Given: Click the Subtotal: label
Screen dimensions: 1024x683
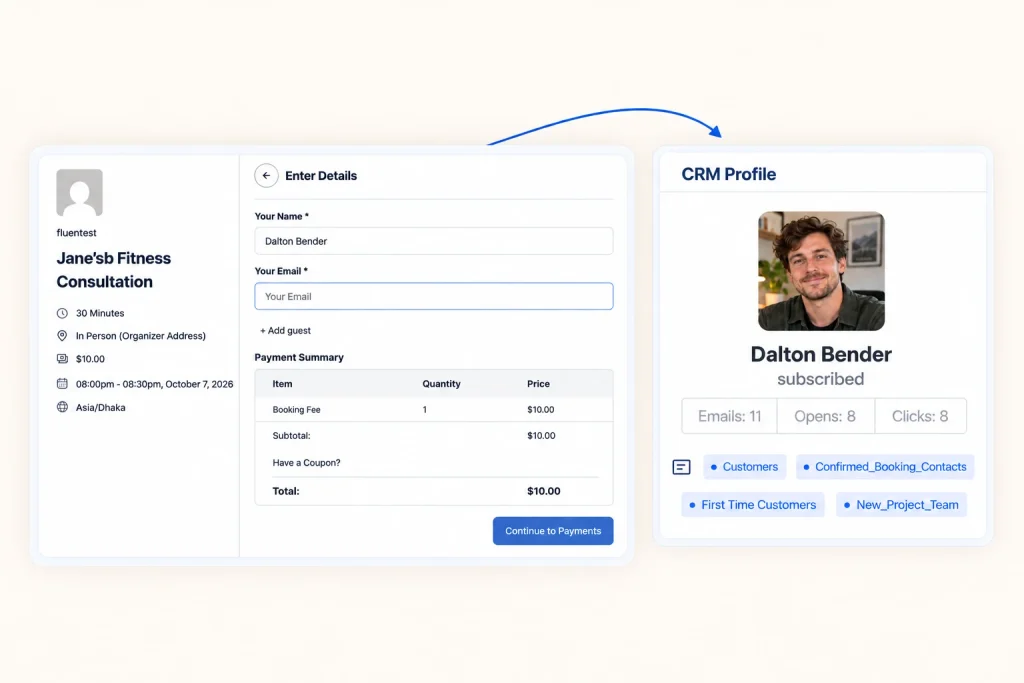Looking at the screenshot, I should point(291,436).
